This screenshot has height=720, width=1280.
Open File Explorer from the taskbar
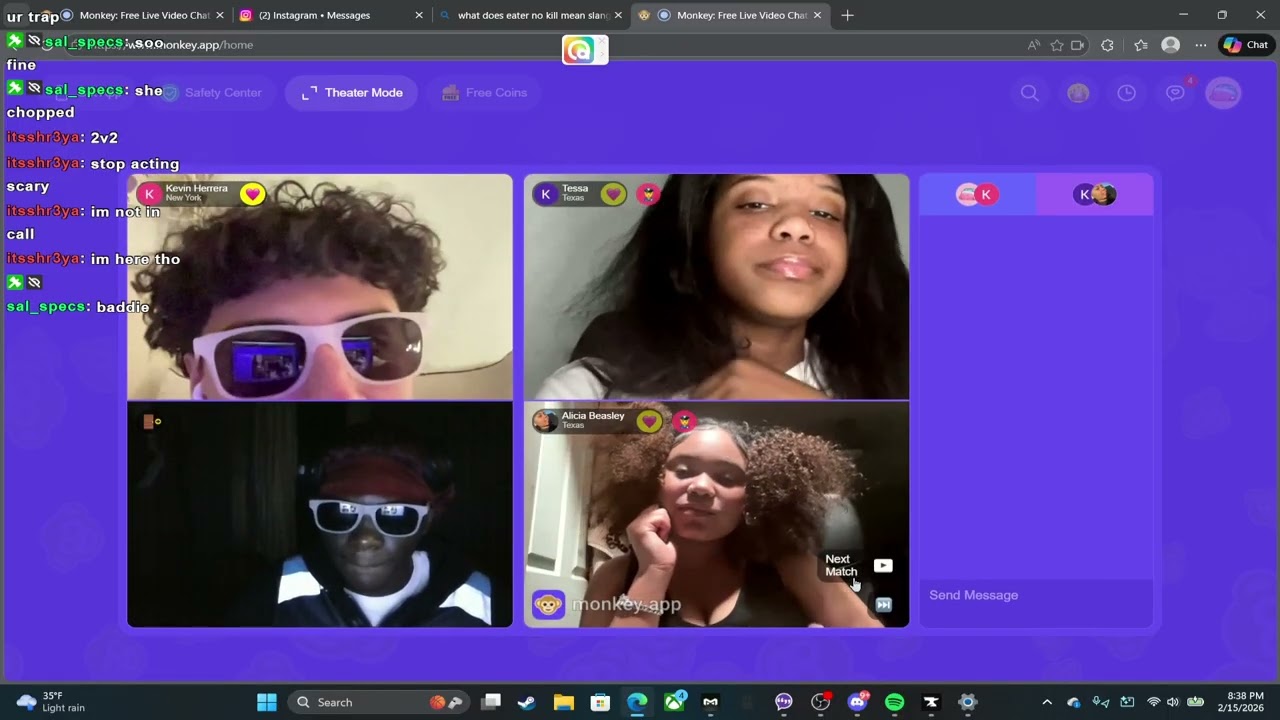tap(563, 702)
